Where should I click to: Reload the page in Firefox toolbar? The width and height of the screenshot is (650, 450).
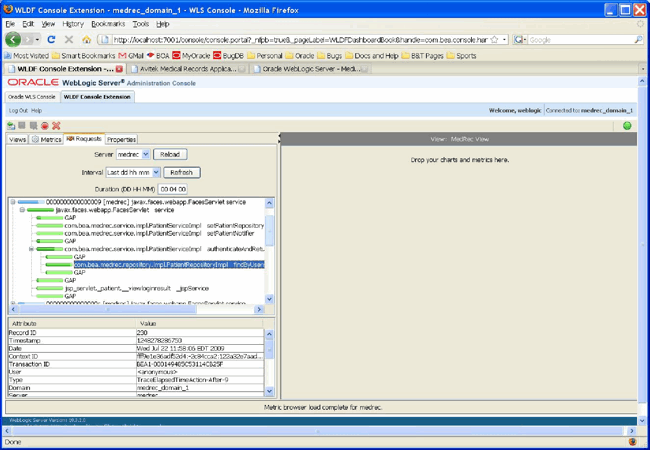(51, 39)
